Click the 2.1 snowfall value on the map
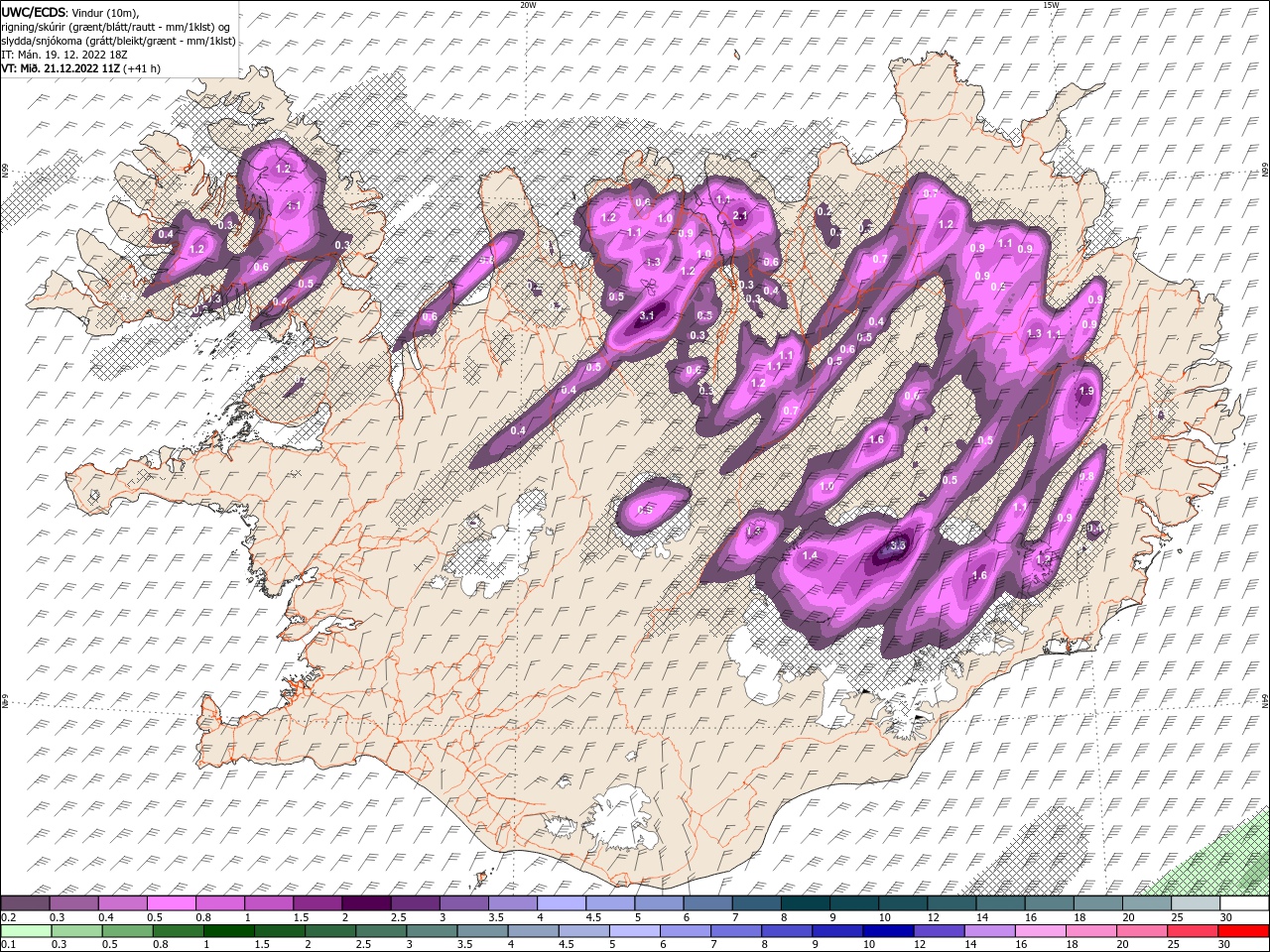 739,215
